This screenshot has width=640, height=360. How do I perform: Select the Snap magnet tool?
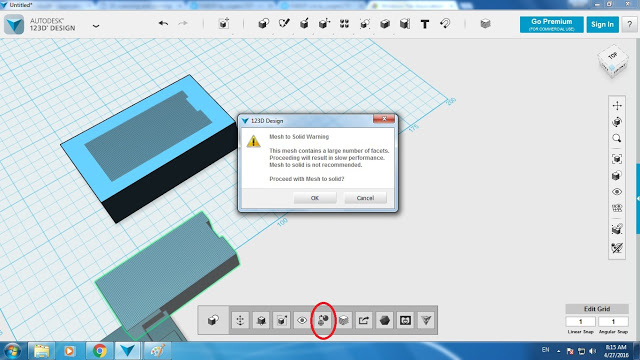click(445, 24)
